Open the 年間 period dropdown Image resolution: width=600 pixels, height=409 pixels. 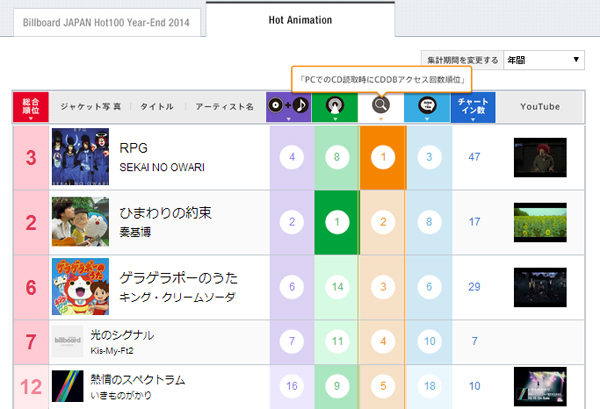click(544, 61)
